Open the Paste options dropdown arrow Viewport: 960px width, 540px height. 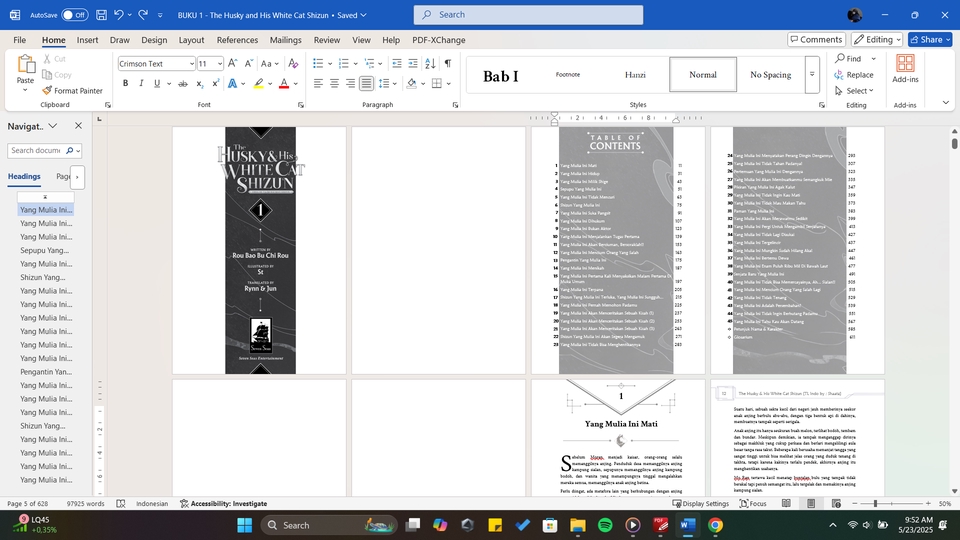[x=25, y=91]
